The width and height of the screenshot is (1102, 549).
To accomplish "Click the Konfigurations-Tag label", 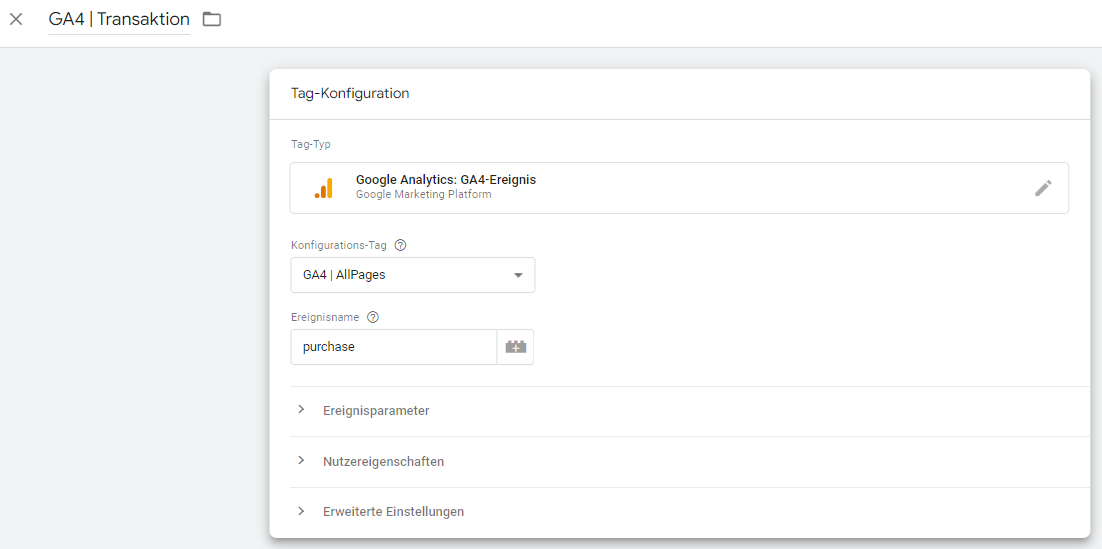I will (339, 245).
